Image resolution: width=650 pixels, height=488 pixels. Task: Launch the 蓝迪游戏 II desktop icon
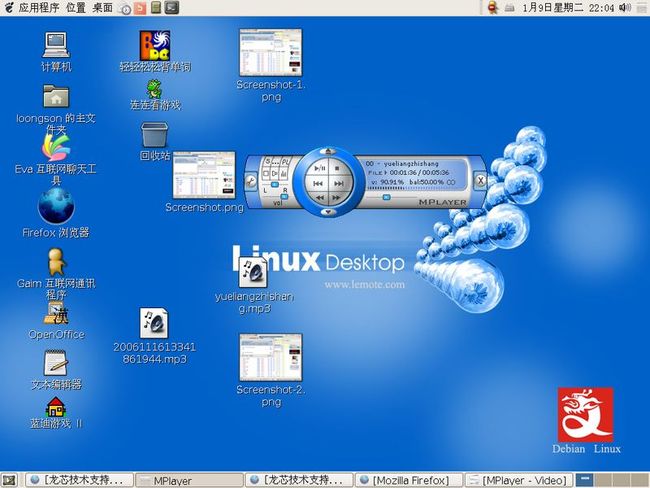click(x=56, y=413)
